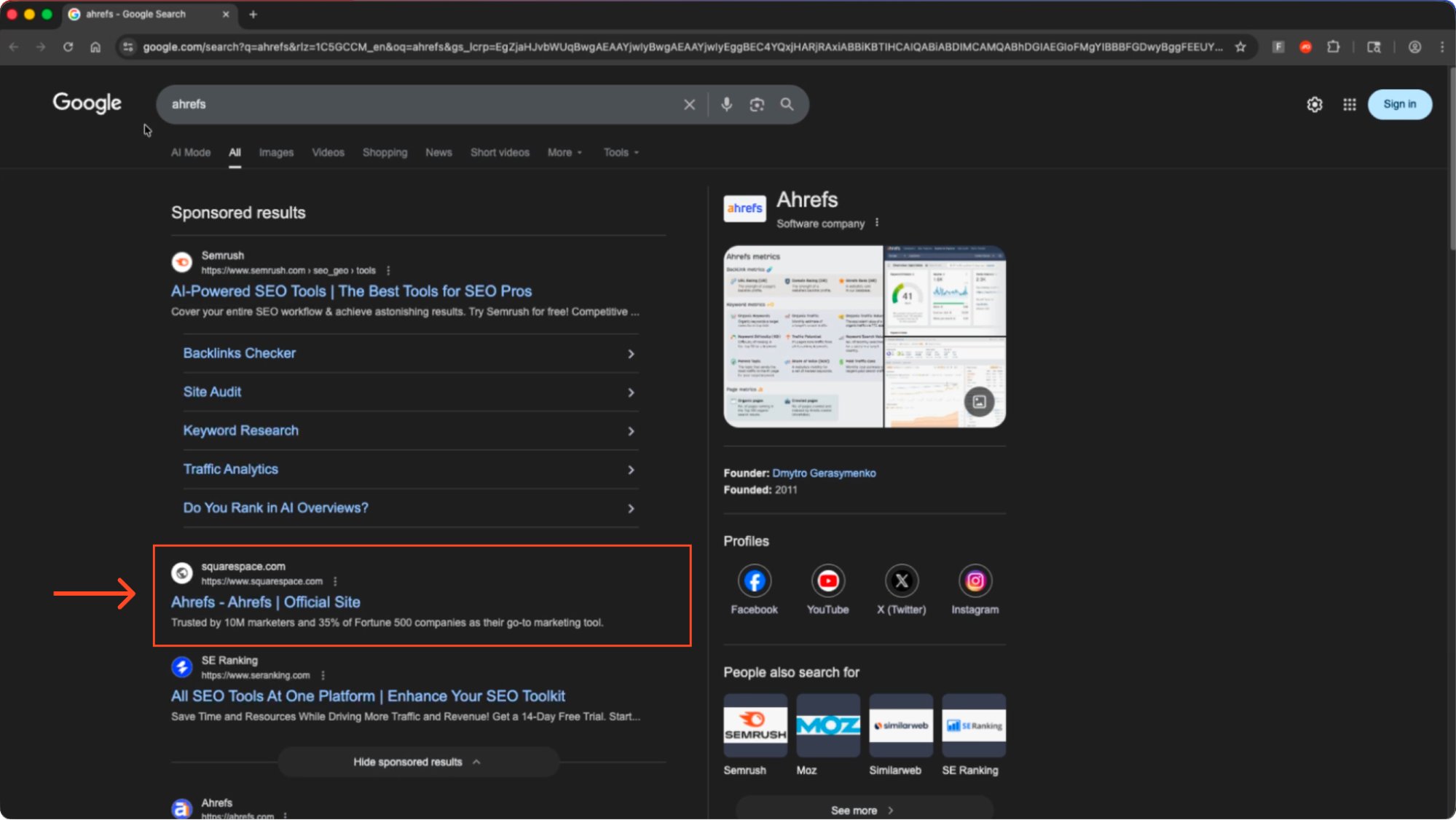Open Ahrefs' YouTube channel icon

(x=827, y=580)
